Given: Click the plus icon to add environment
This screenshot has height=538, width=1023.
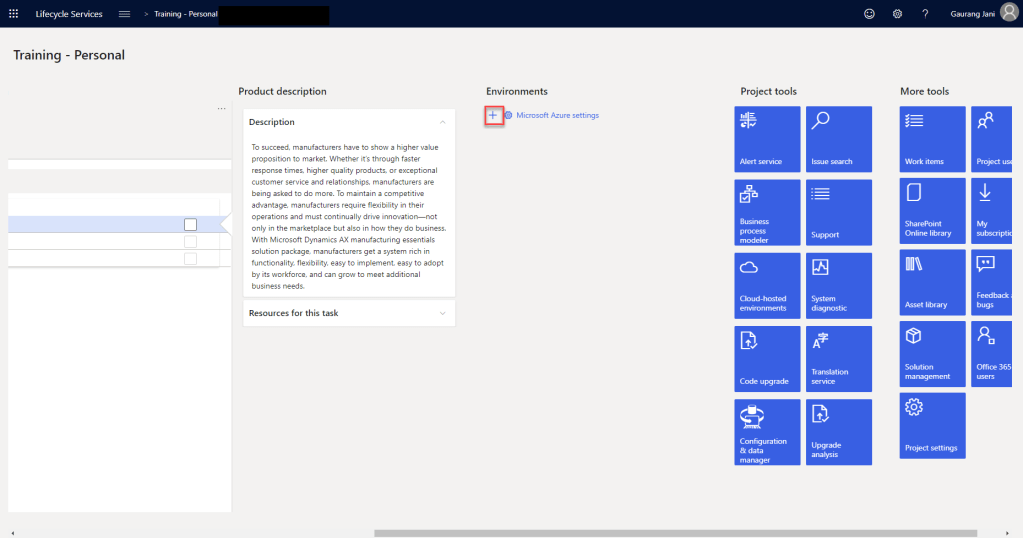Looking at the screenshot, I should click(492, 116).
